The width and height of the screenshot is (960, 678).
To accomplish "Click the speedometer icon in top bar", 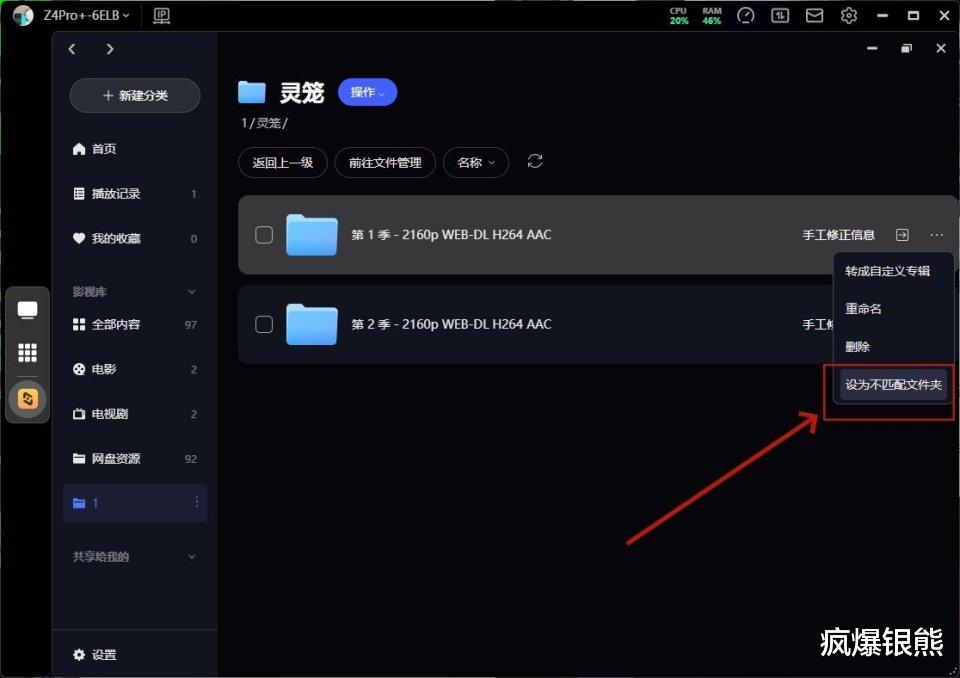I will pyautogui.click(x=745, y=15).
